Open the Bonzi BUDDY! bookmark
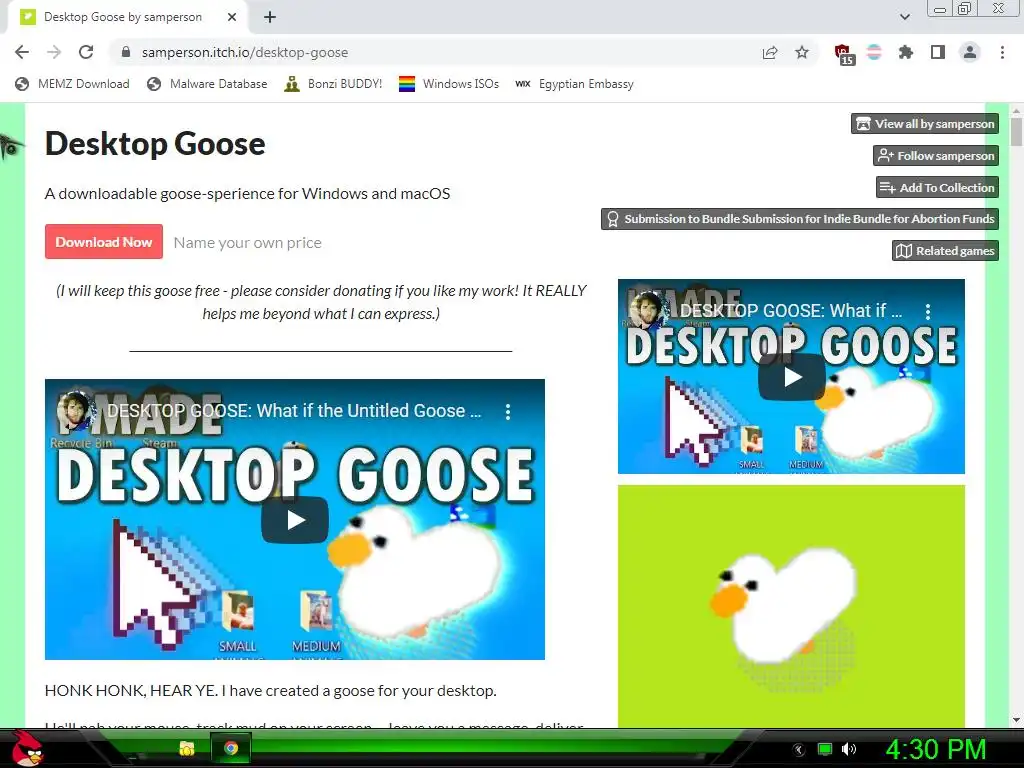1024x768 pixels. [333, 84]
